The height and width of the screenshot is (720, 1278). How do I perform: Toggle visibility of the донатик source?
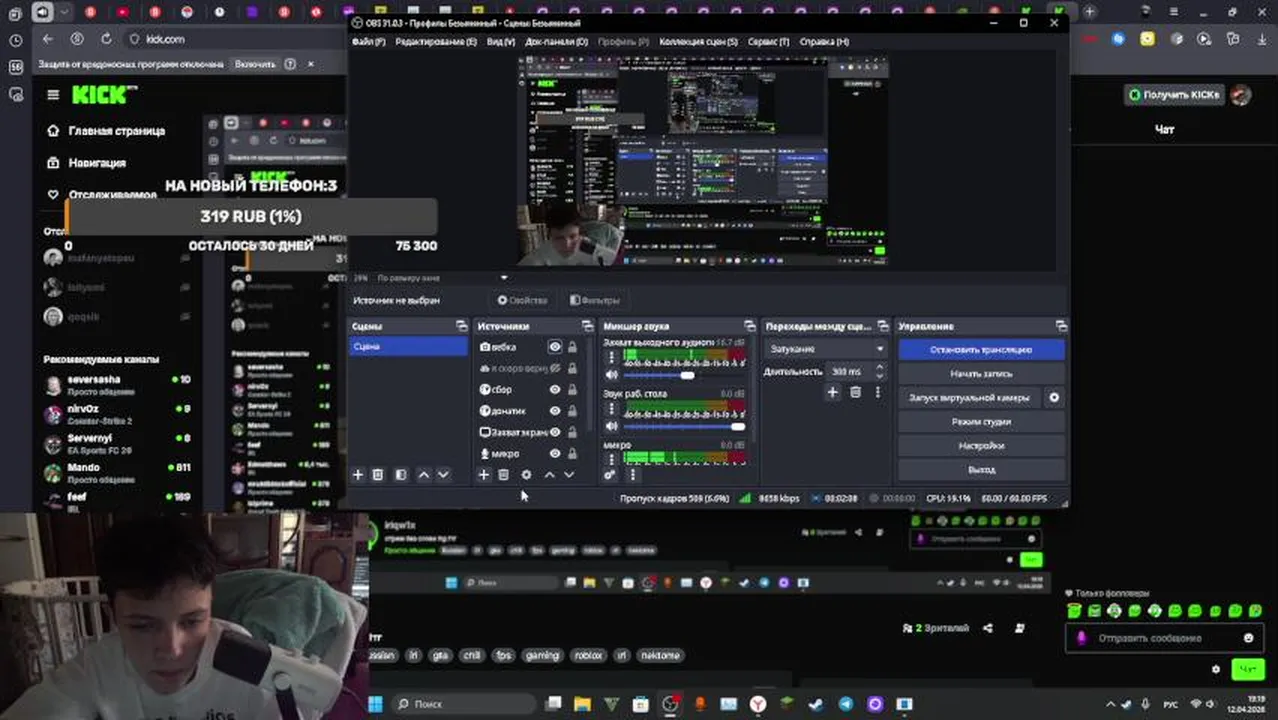(554, 411)
